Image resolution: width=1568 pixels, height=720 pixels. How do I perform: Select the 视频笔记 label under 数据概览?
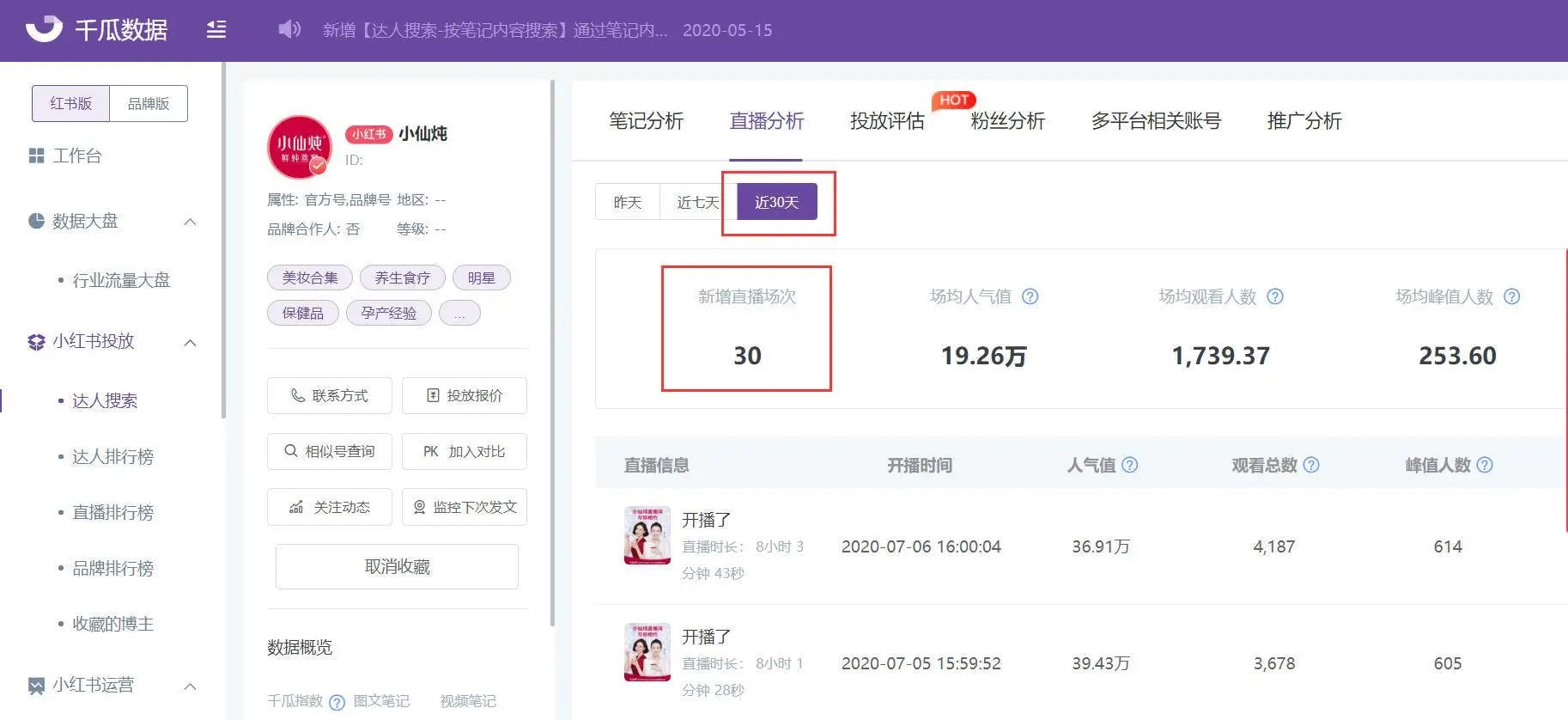(468, 701)
